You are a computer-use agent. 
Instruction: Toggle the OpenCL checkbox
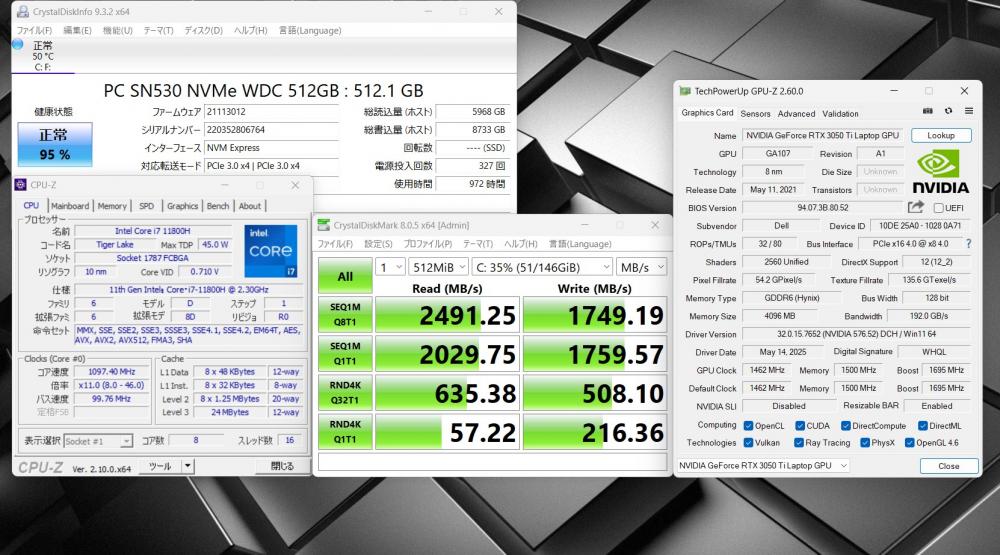pyautogui.click(x=749, y=426)
